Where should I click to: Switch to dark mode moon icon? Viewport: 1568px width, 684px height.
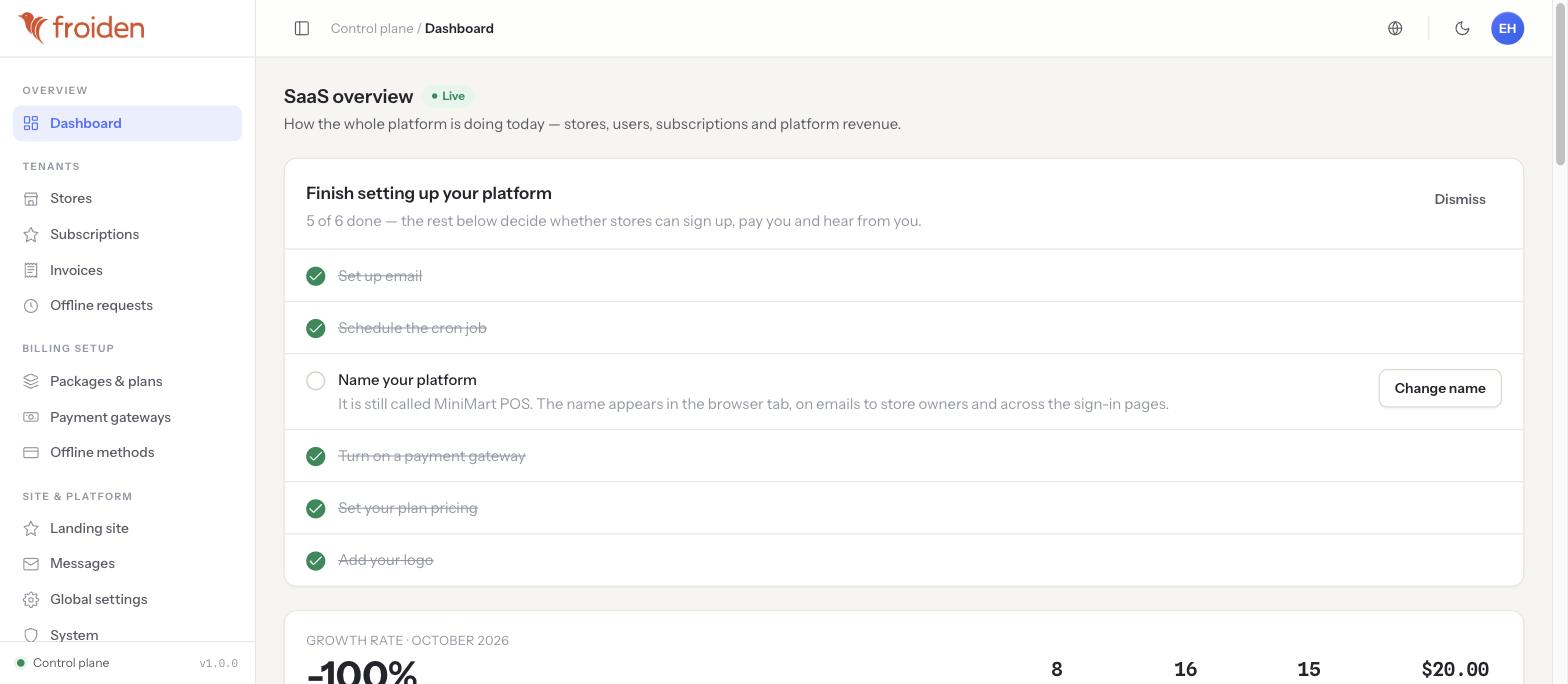pos(1462,28)
